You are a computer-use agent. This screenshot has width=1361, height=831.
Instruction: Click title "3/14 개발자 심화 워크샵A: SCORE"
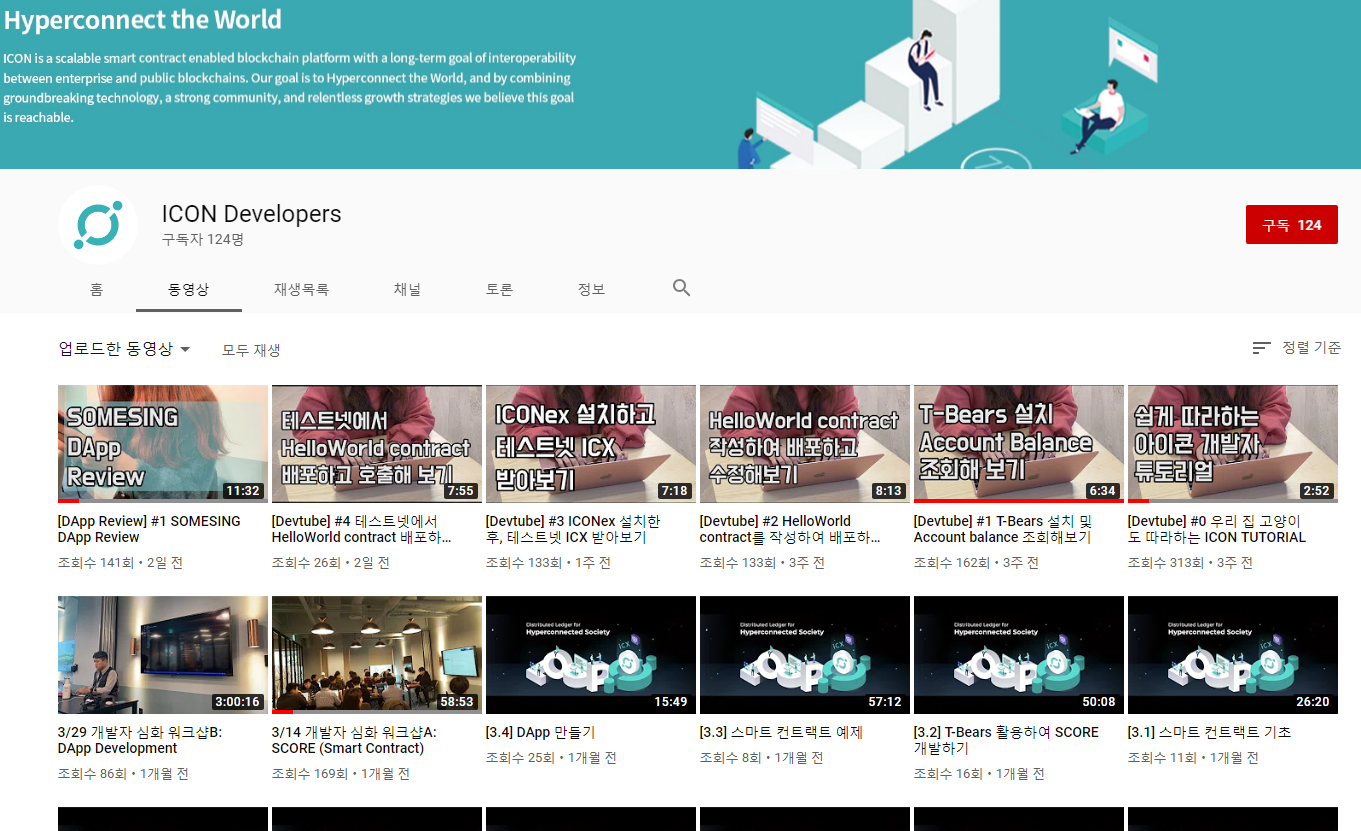(355, 740)
